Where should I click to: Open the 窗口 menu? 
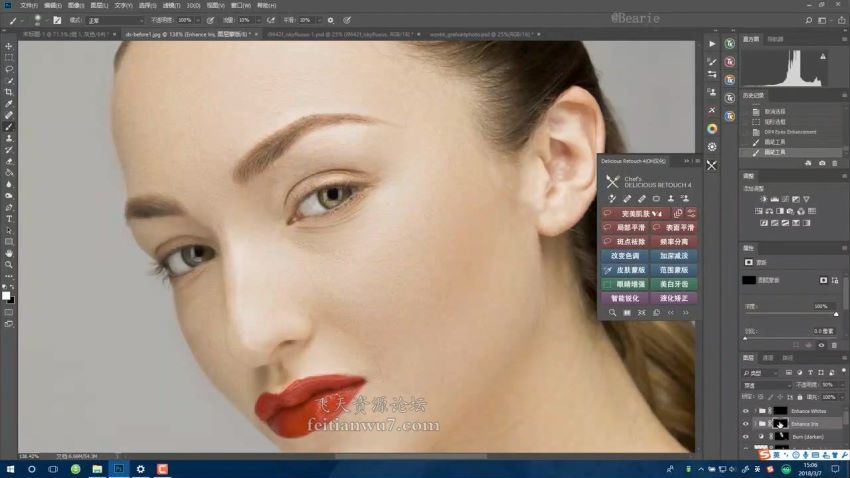coord(240,5)
